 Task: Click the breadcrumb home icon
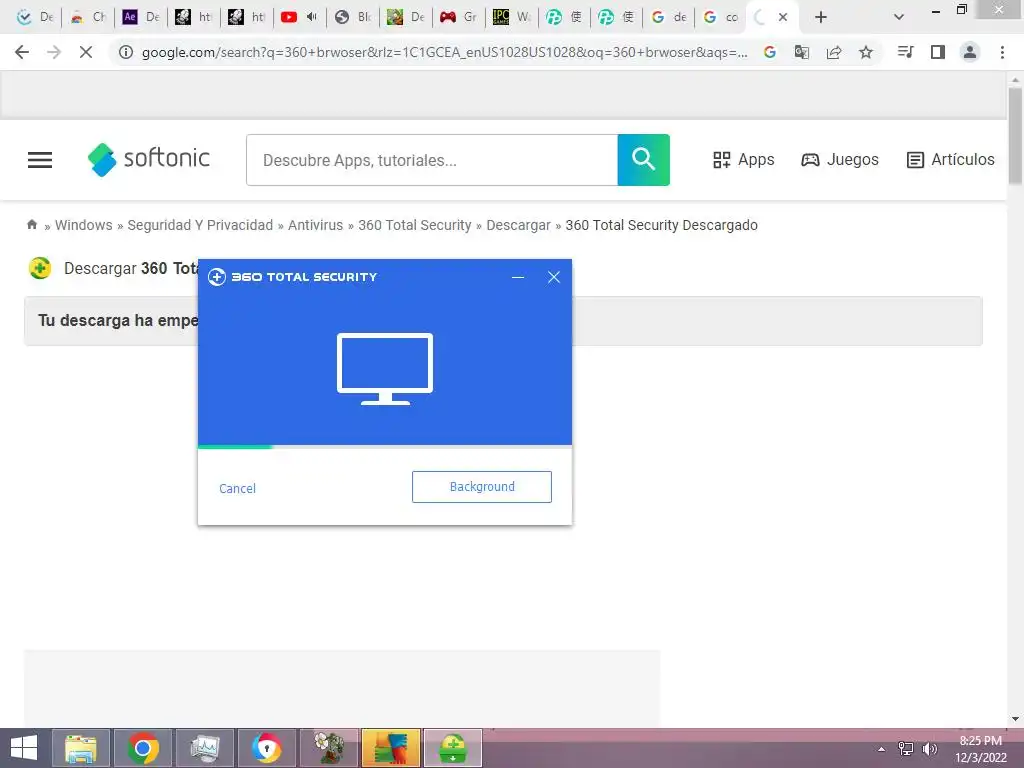pos(32,225)
